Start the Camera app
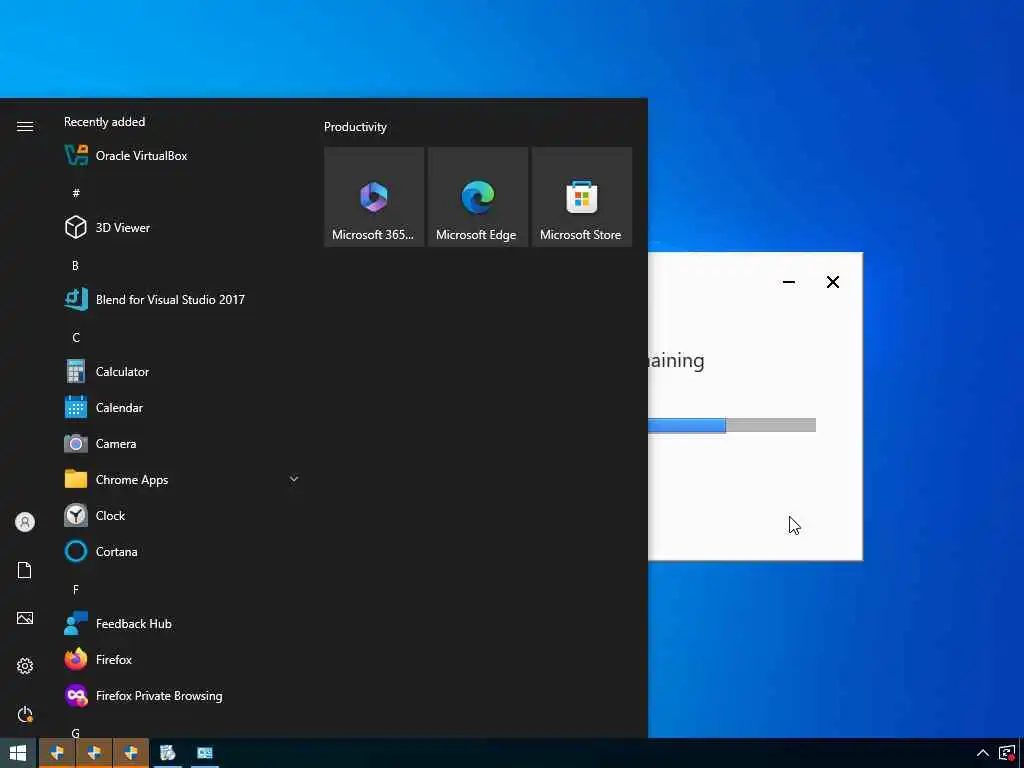Screen dimensions: 1024x768 coord(182,443)
